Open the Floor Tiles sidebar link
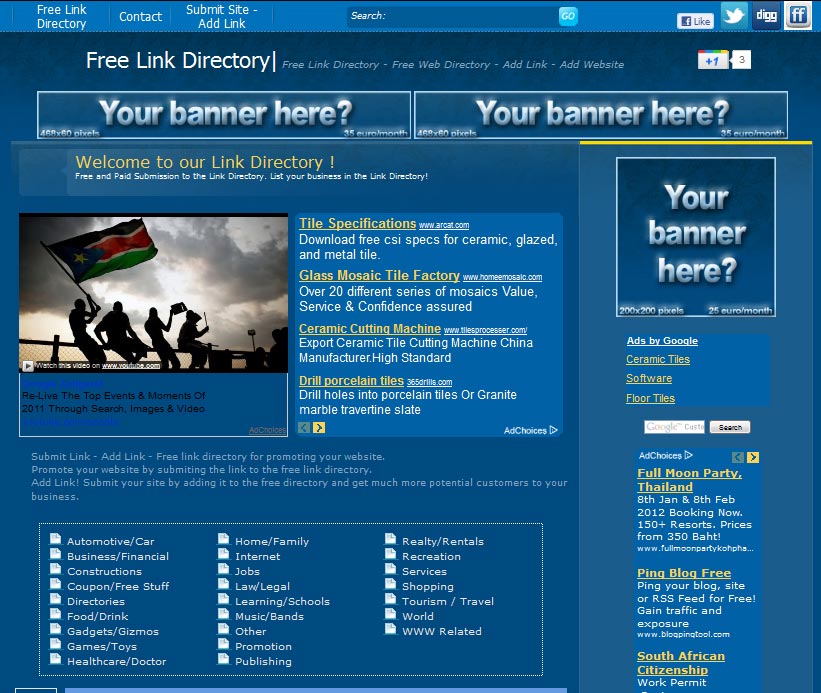Viewport: 821px width, 693px height. tap(650, 398)
